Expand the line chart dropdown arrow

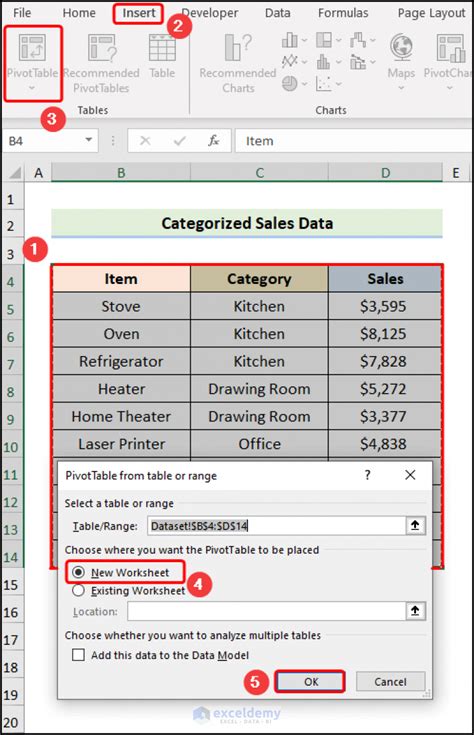[305, 61]
